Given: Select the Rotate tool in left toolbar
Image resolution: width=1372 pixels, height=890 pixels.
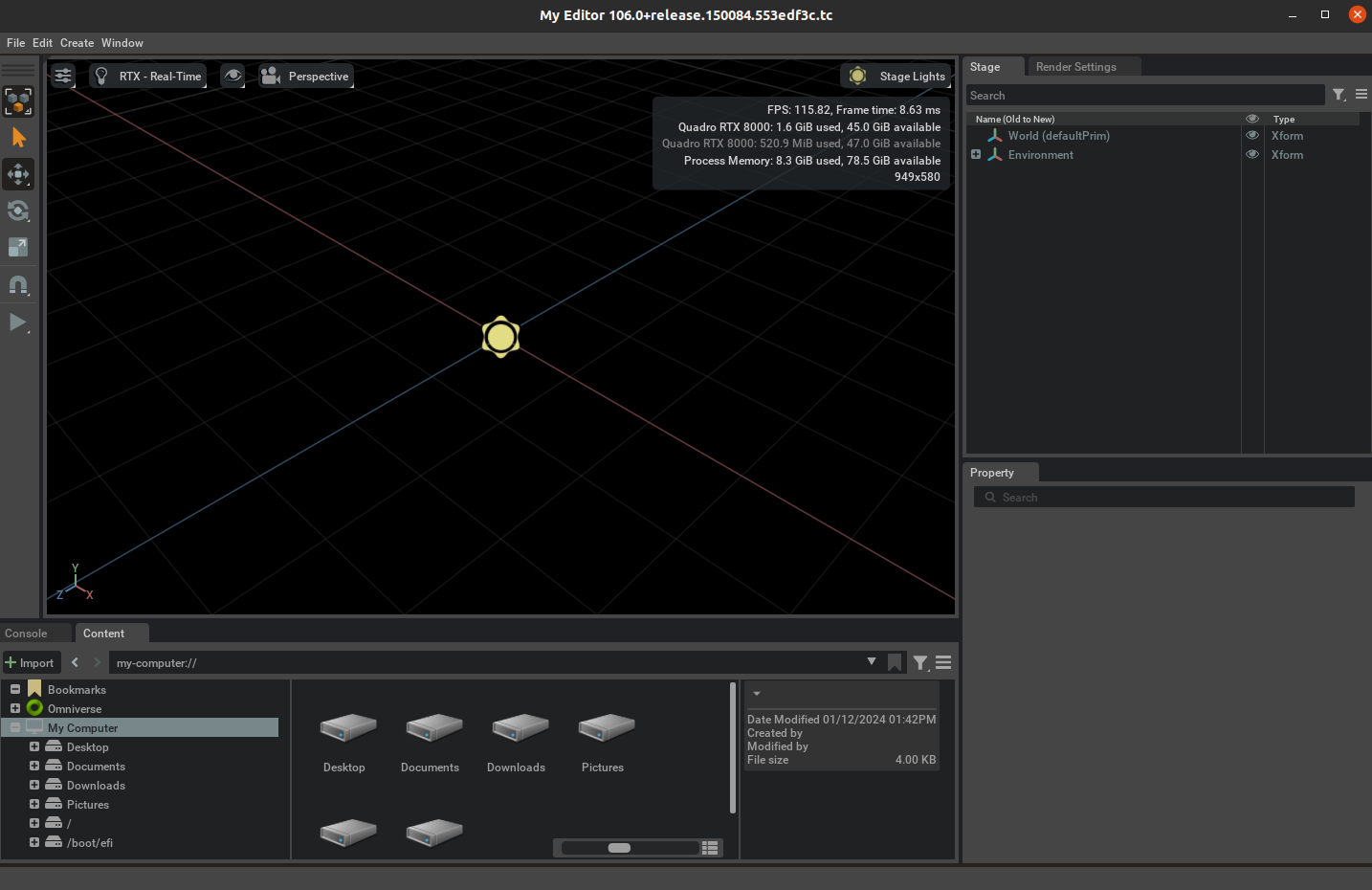Looking at the screenshot, I should point(18,211).
